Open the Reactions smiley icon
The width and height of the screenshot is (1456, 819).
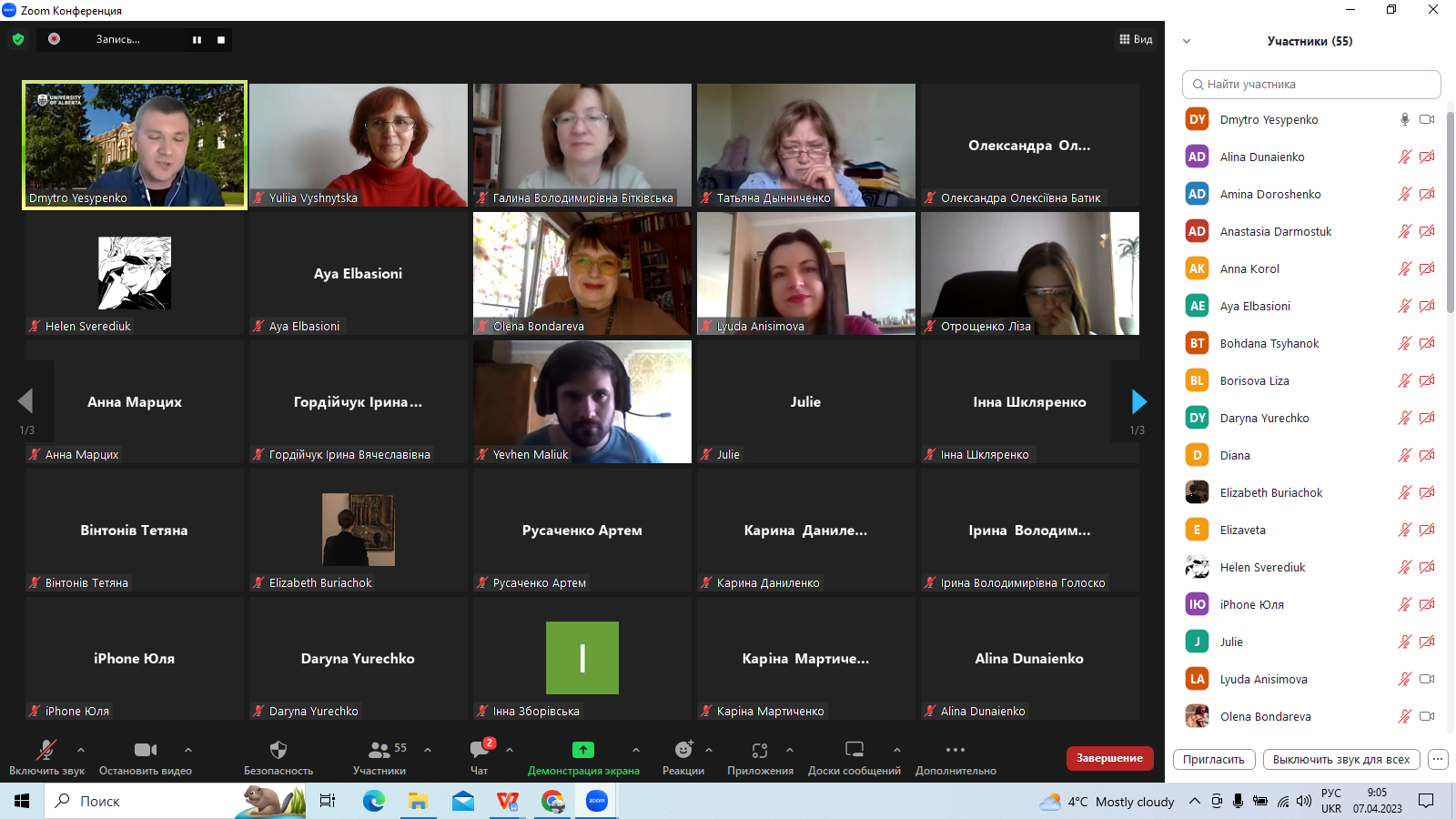pyautogui.click(x=683, y=750)
